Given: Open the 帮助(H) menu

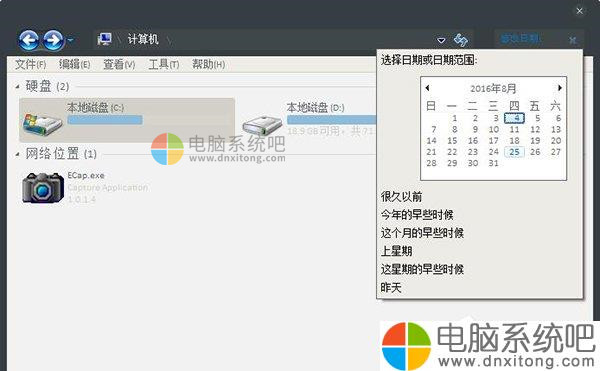Looking at the screenshot, I should (209, 64).
